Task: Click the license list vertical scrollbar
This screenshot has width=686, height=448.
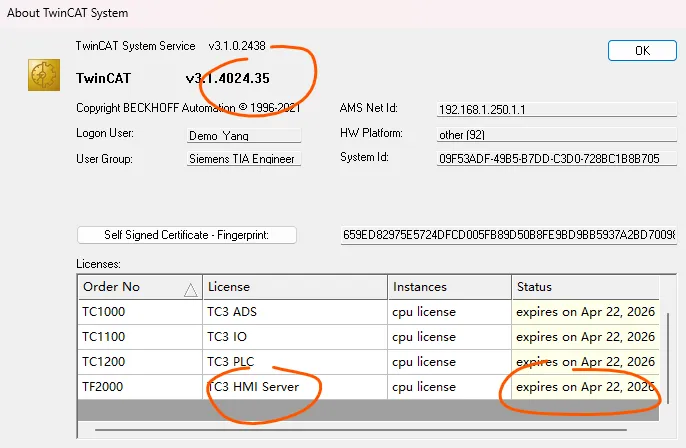Action: click(x=668, y=358)
